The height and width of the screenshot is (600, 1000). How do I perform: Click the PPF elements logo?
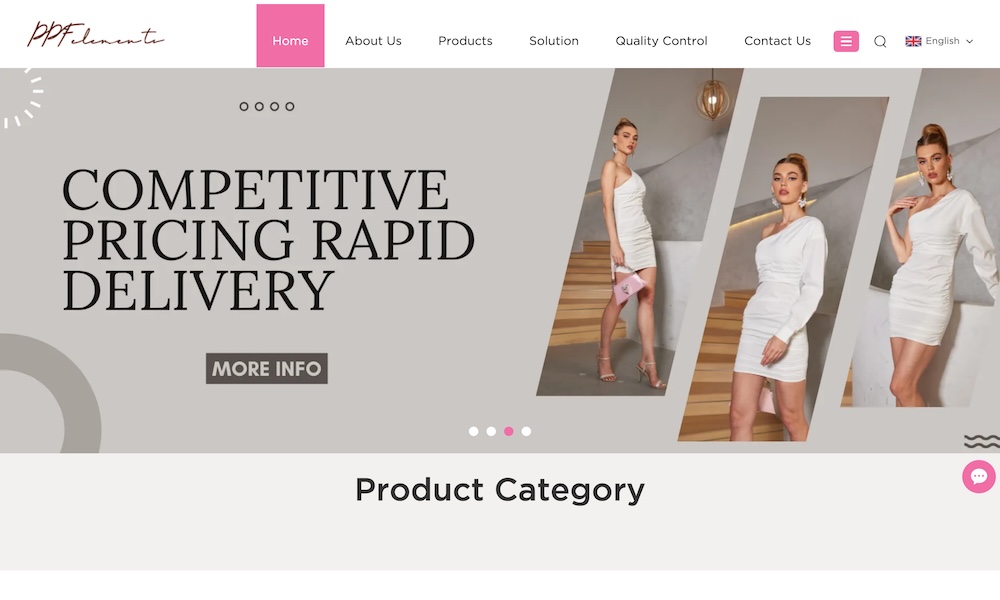pyautogui.click(x=96, y=34)
